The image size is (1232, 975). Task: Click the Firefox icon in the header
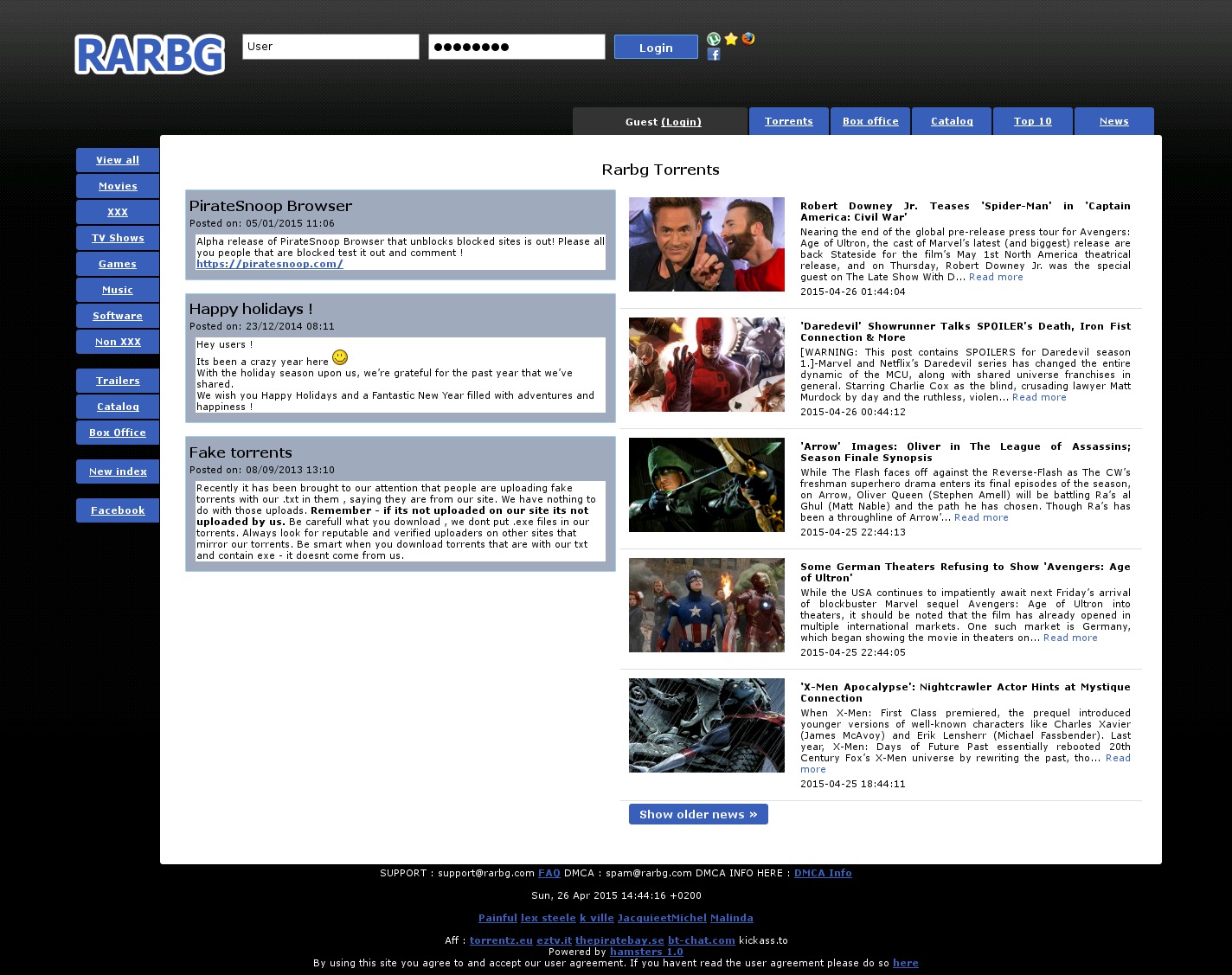coord(748,39)
